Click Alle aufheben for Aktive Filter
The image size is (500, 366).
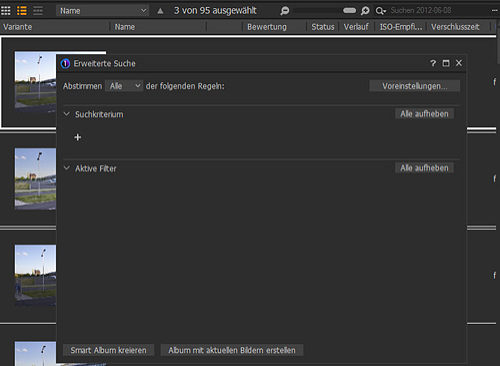[x=424, y=168]
